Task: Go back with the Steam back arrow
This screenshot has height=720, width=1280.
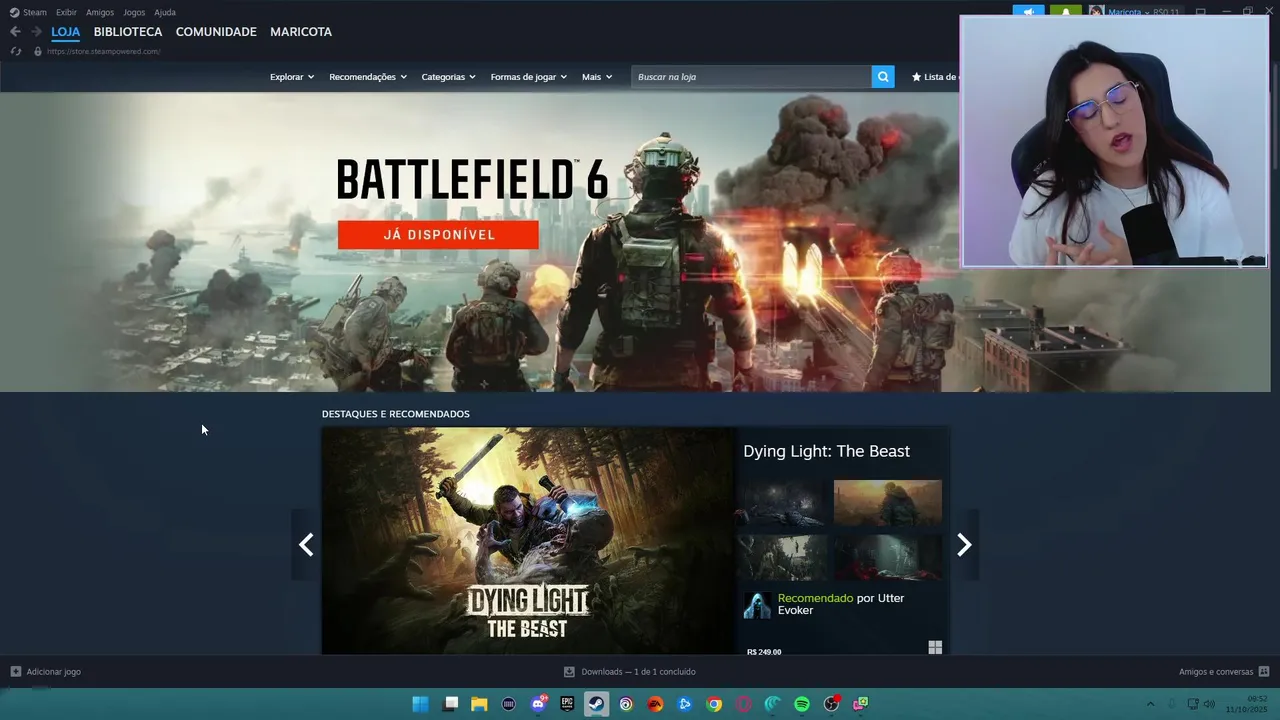Action: pyautogui.click(x=15, y=32)
